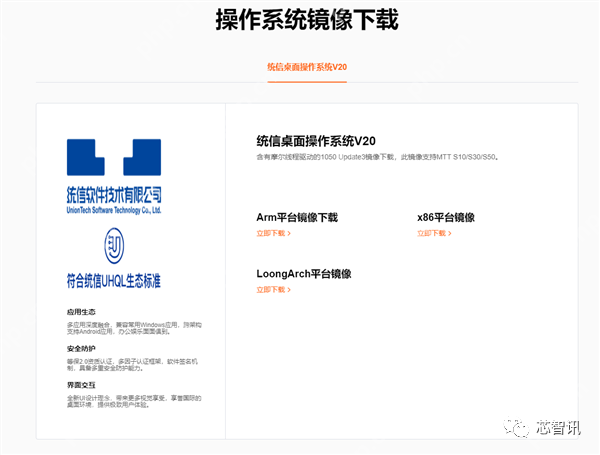
Task: Click the UnionTech Software Technology Co., Ltd. text
Action: 114,210
